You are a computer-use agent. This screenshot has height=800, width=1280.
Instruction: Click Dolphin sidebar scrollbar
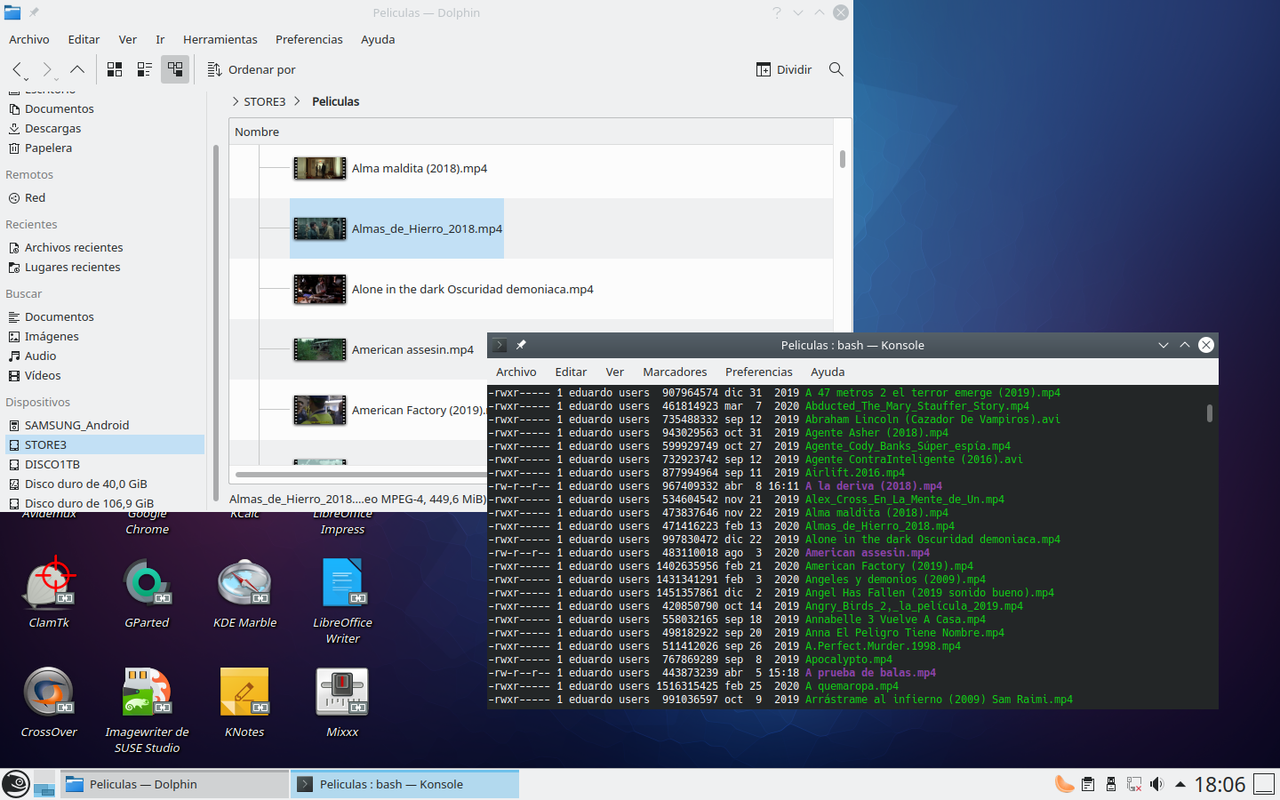pos(216,325)
